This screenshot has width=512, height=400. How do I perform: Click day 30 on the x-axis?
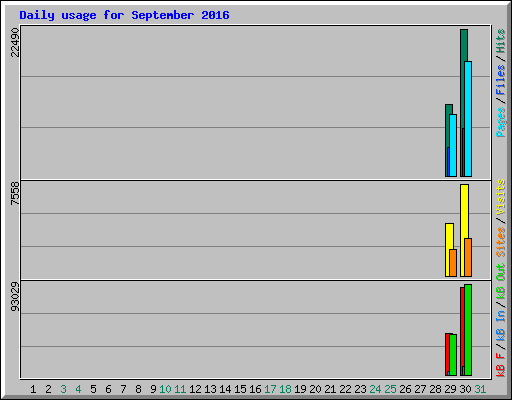click(x=465, y=389)
